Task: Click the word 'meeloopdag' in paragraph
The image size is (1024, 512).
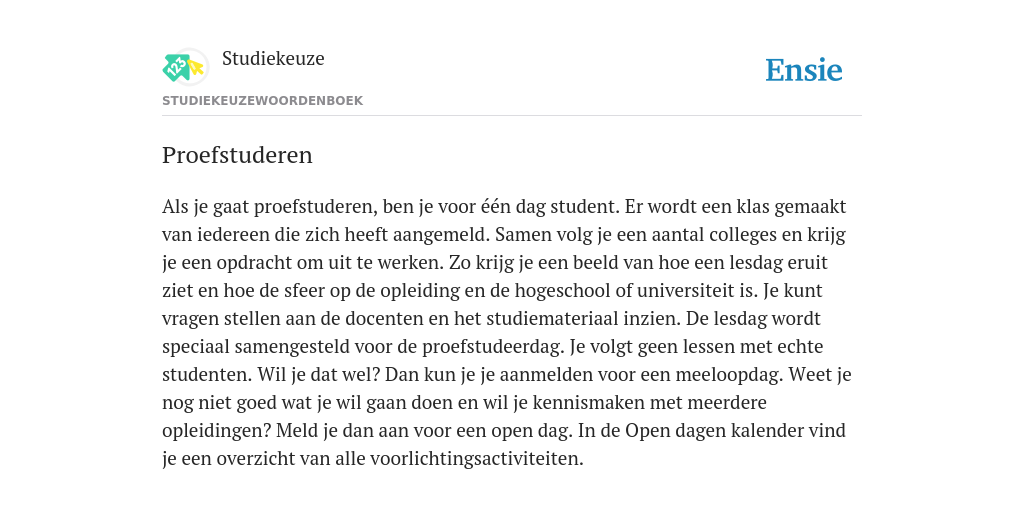Action: [x=729, y=375]
